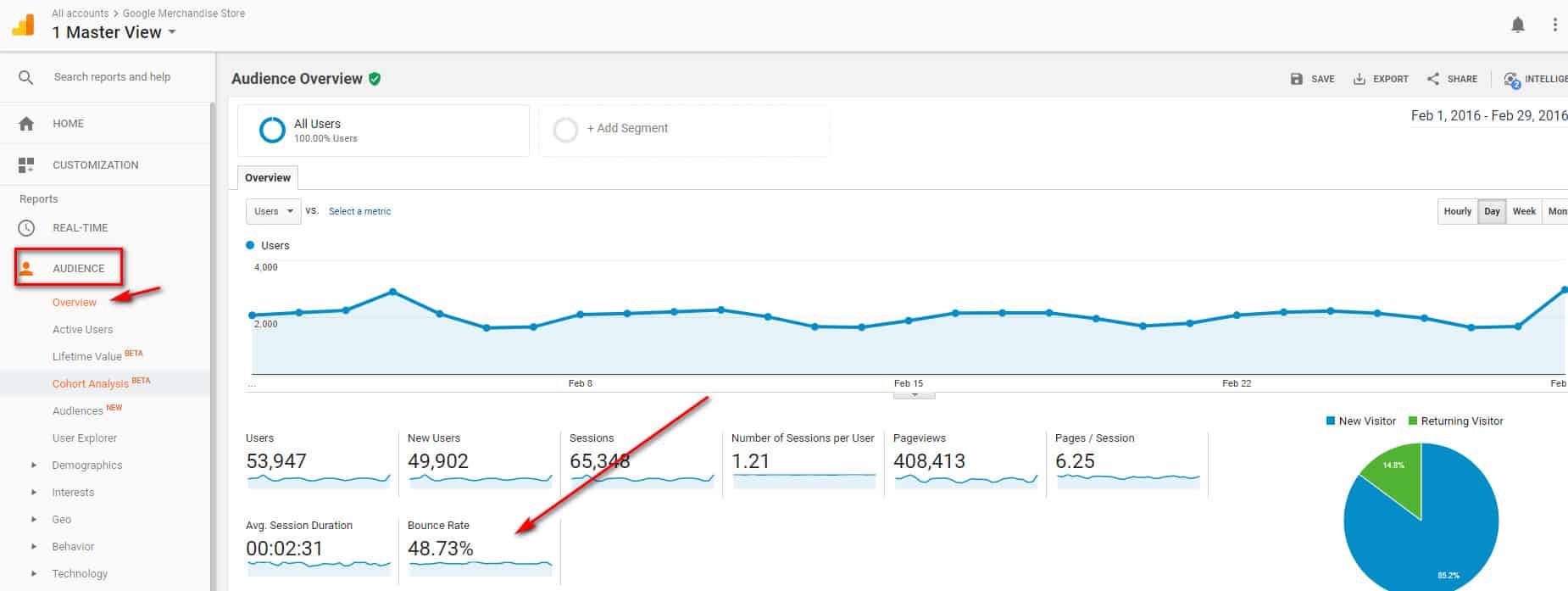Image resolution: width=1568 pixels, height=591 pixels.
Task: Open CUSTOMIZATION in the sidebar
Action: pyautogui.click(x=95, y=165)
